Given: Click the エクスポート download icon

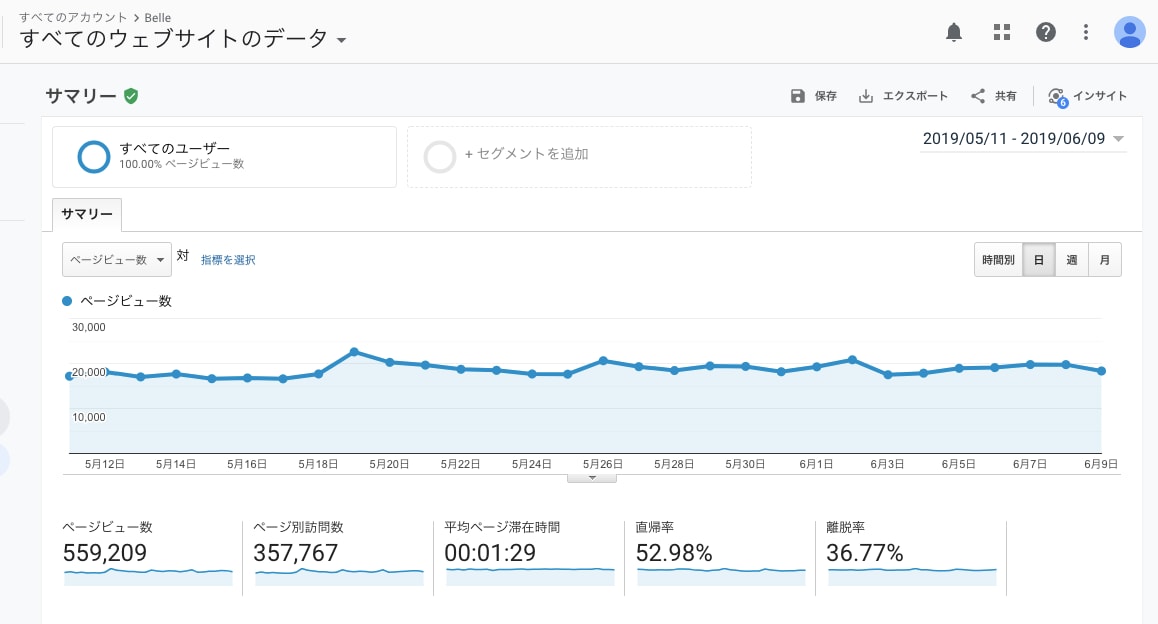Looking at the screenshot, I should click(x=866, y=96).
